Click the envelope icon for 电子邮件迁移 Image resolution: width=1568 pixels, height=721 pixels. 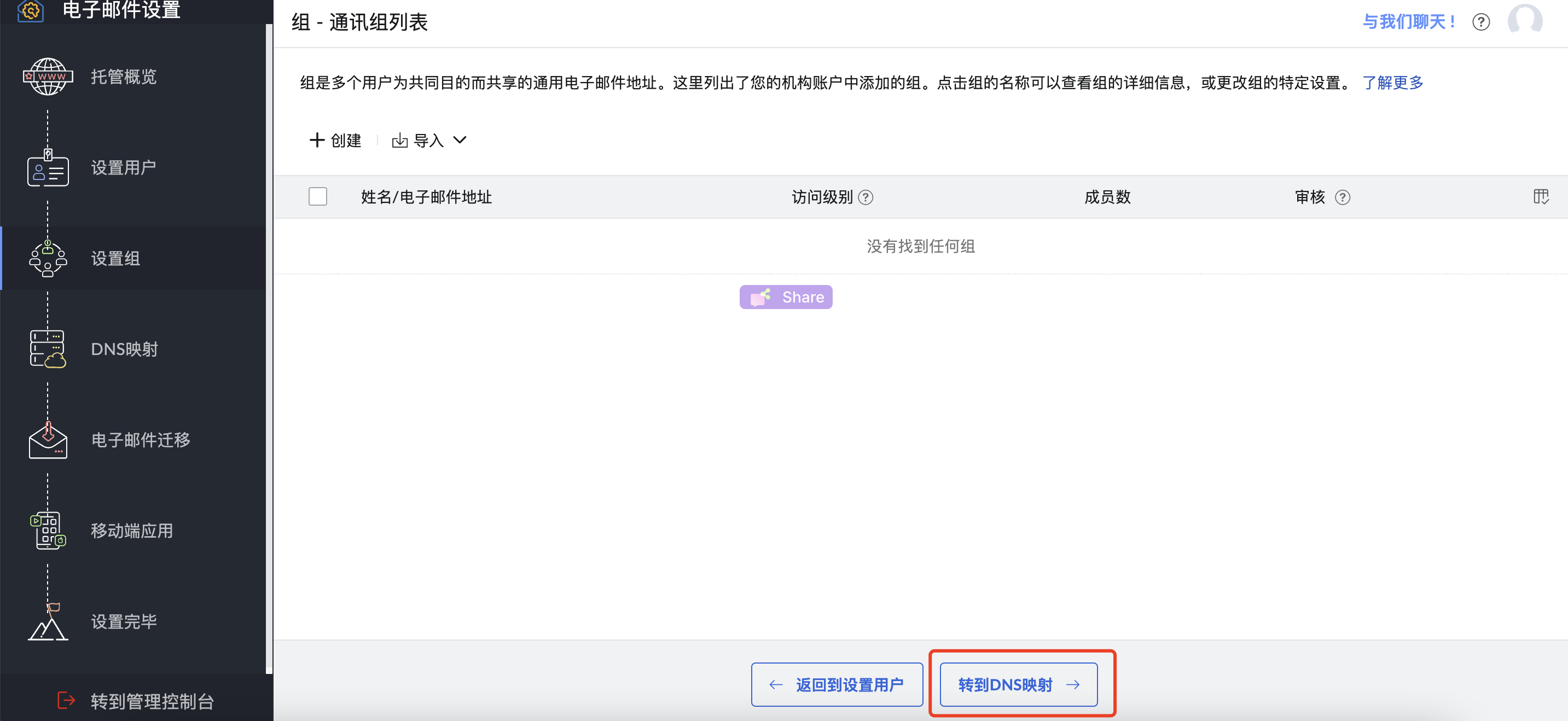(48, 440)
